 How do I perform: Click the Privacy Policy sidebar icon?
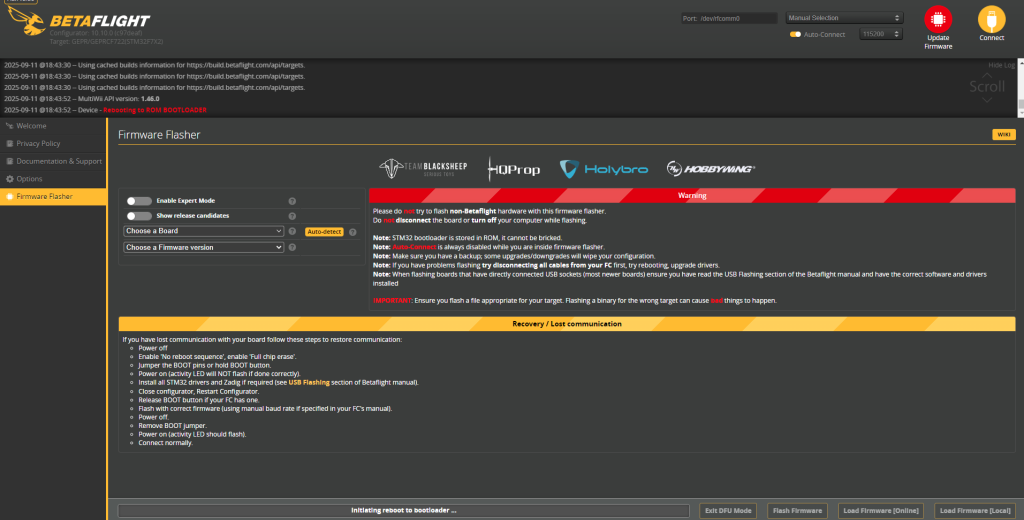[x=9, y=143]
